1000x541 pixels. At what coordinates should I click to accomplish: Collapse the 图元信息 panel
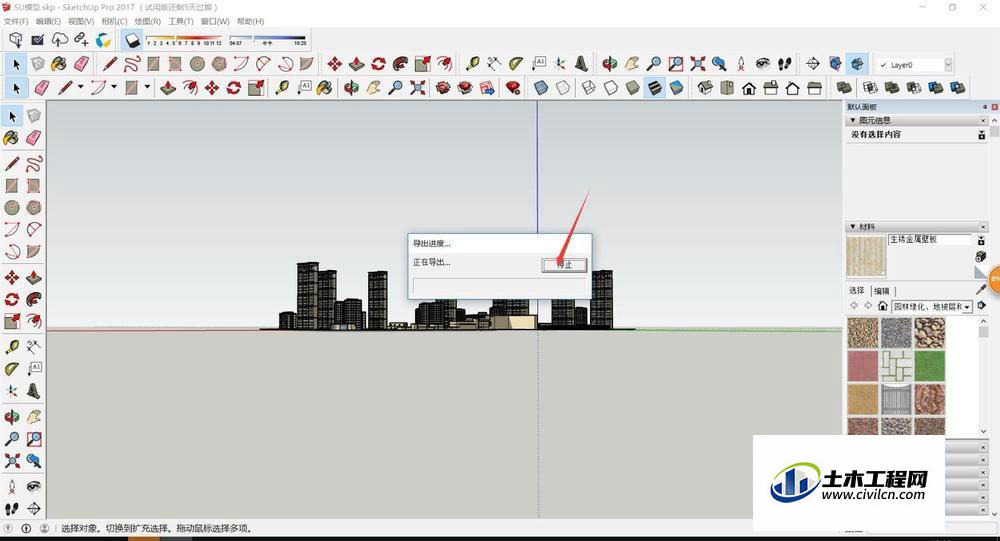tap(853, 120)
